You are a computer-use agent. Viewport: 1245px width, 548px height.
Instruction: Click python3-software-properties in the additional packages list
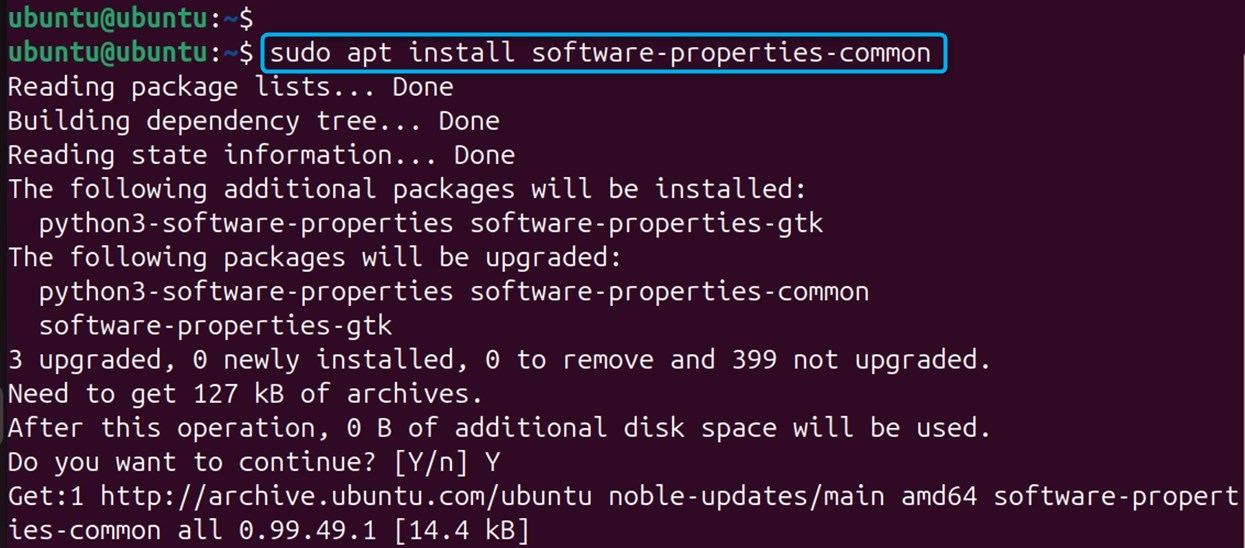tap(245, 224)
